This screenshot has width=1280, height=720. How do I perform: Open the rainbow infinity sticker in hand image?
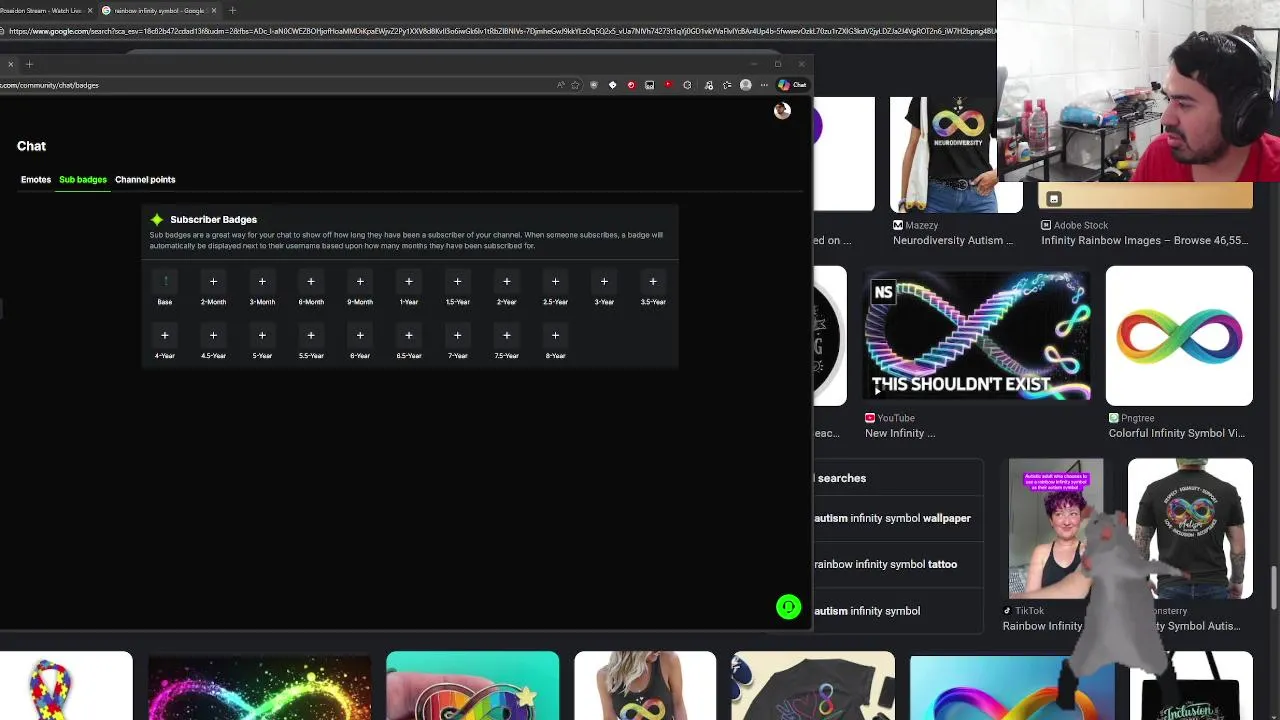click(473, 686)
